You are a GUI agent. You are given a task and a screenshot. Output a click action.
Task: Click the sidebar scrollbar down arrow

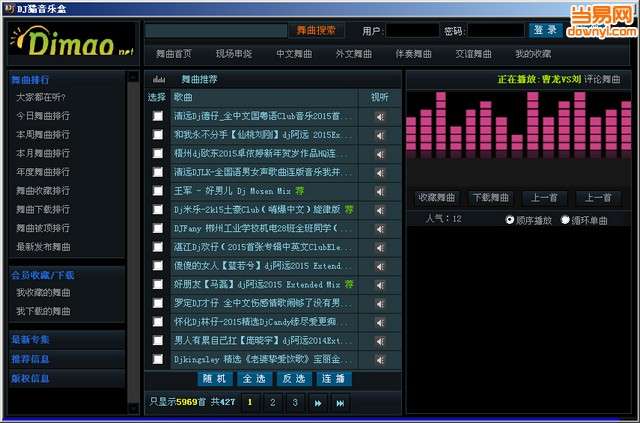pos(133,408)
